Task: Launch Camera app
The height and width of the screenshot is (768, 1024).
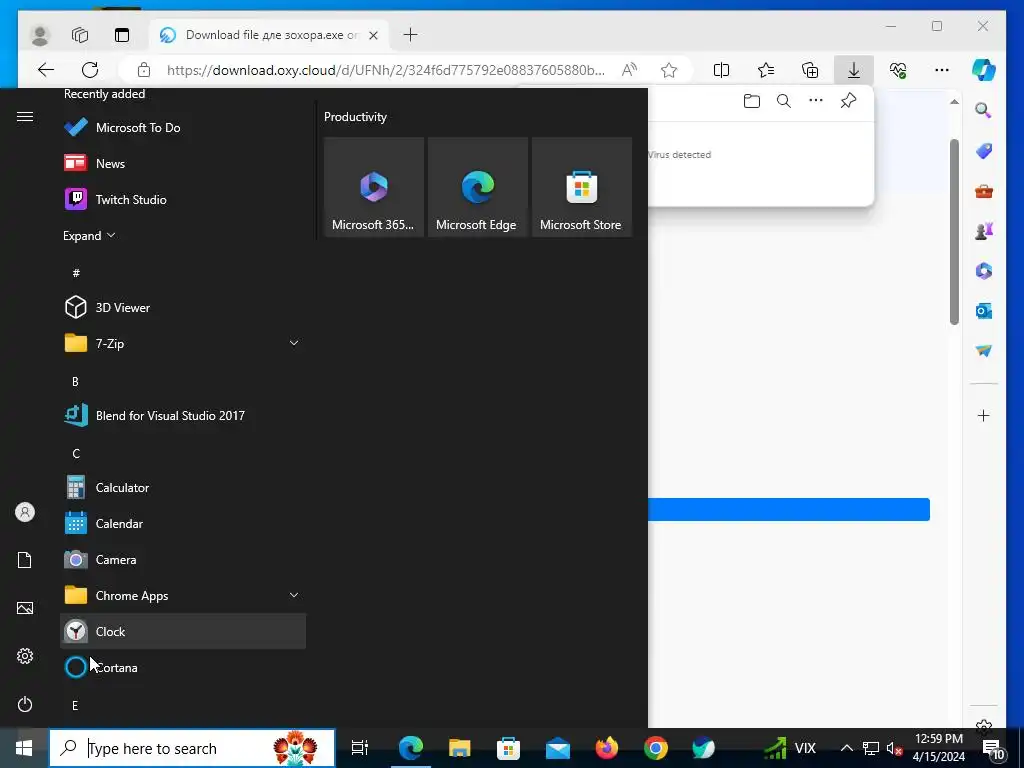Action: click(183, 559)
